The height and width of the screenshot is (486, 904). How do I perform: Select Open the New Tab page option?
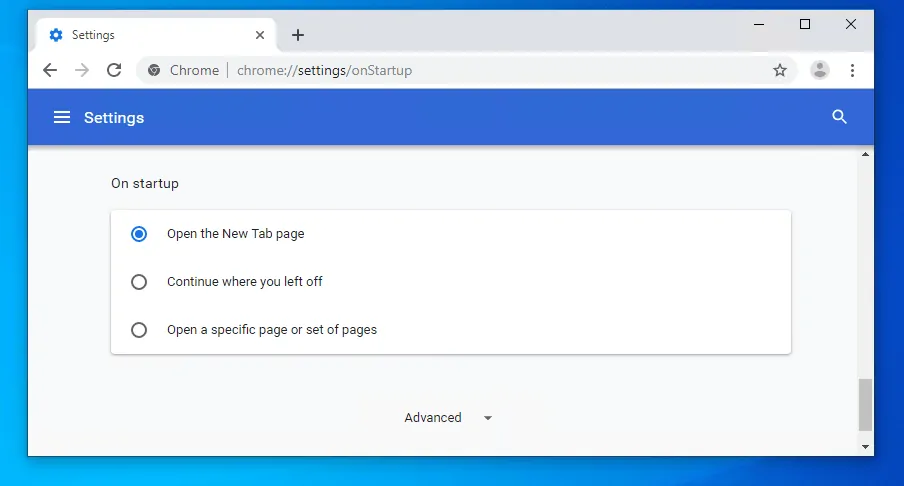tap(139, 233)
